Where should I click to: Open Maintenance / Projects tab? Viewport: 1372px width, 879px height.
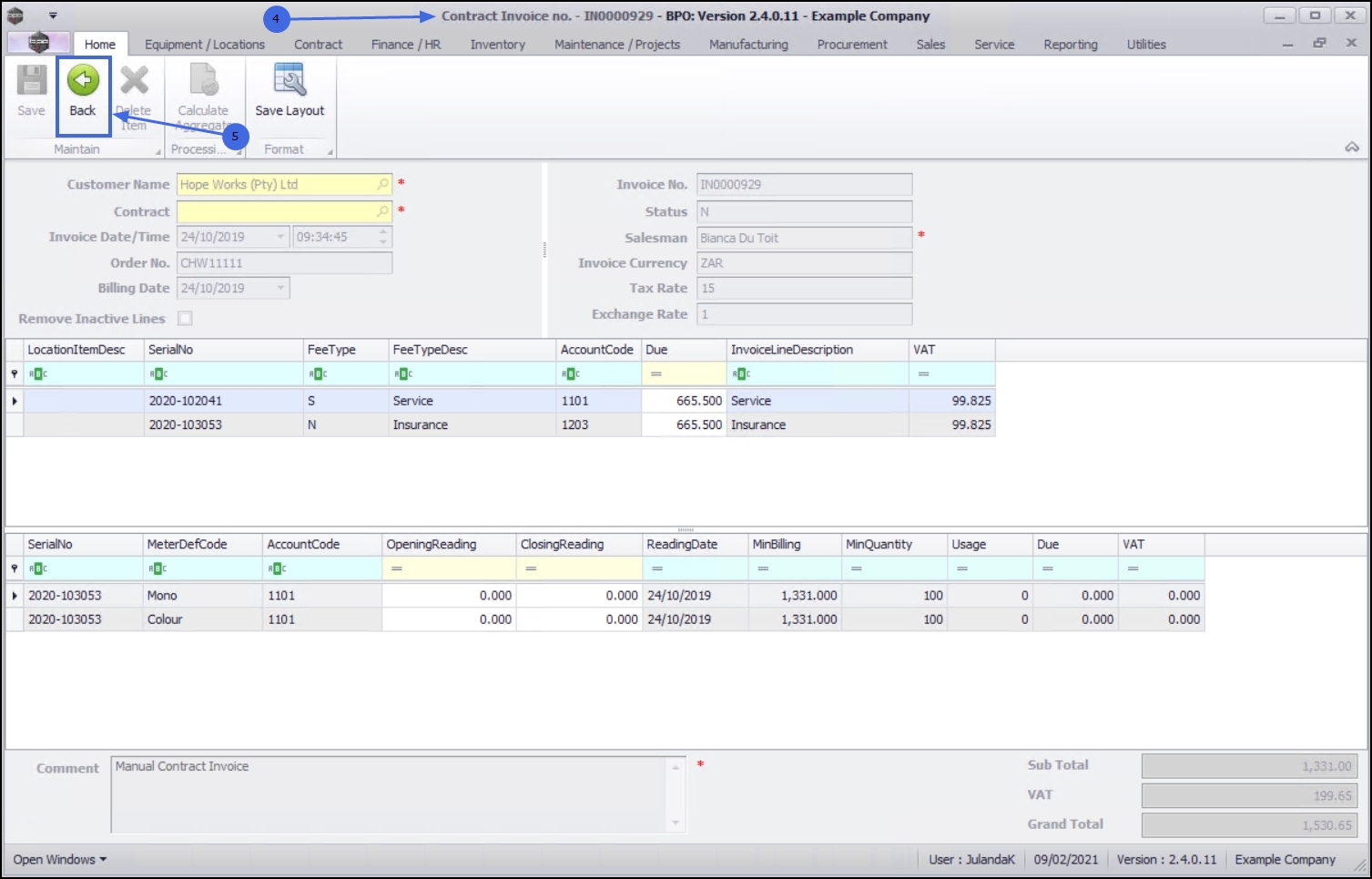617,44
